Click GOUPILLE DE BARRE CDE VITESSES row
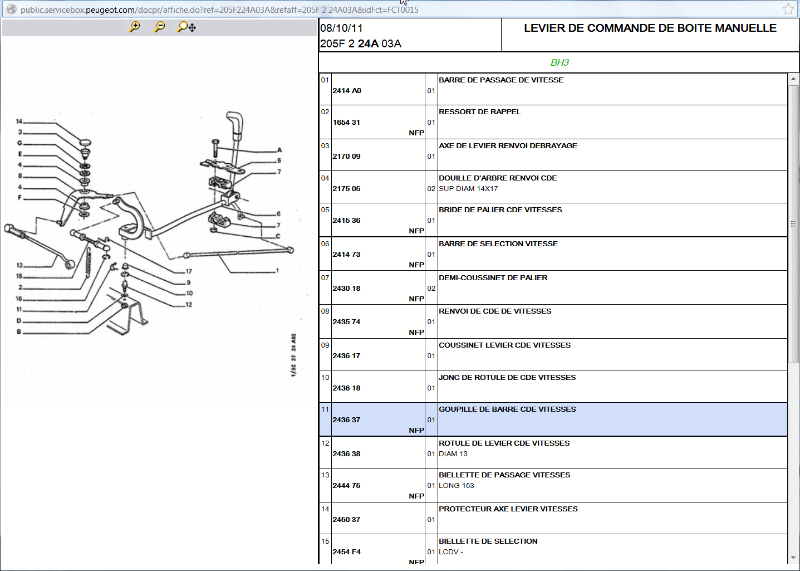This screenshot has width=800, height=571. pos(553,419)
